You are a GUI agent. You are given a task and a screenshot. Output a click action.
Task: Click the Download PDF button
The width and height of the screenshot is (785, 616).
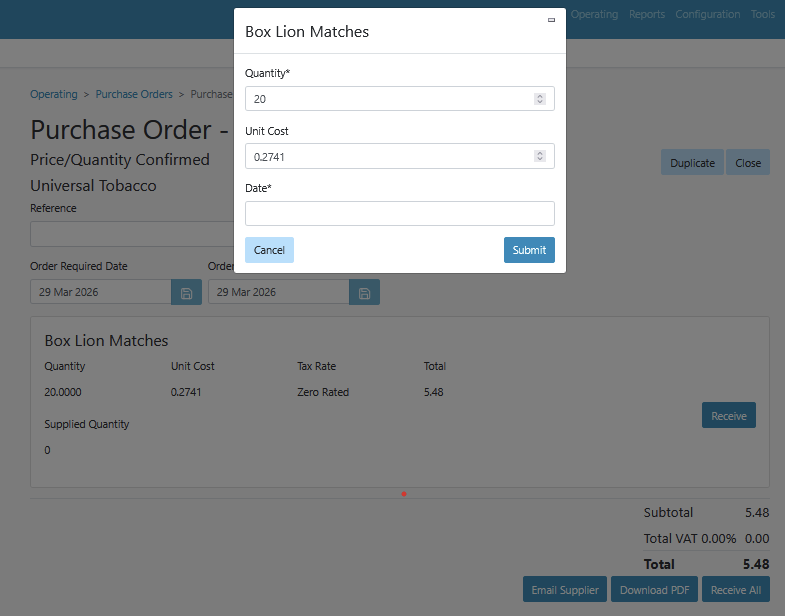pyautogui.click(x=654, y=589)
